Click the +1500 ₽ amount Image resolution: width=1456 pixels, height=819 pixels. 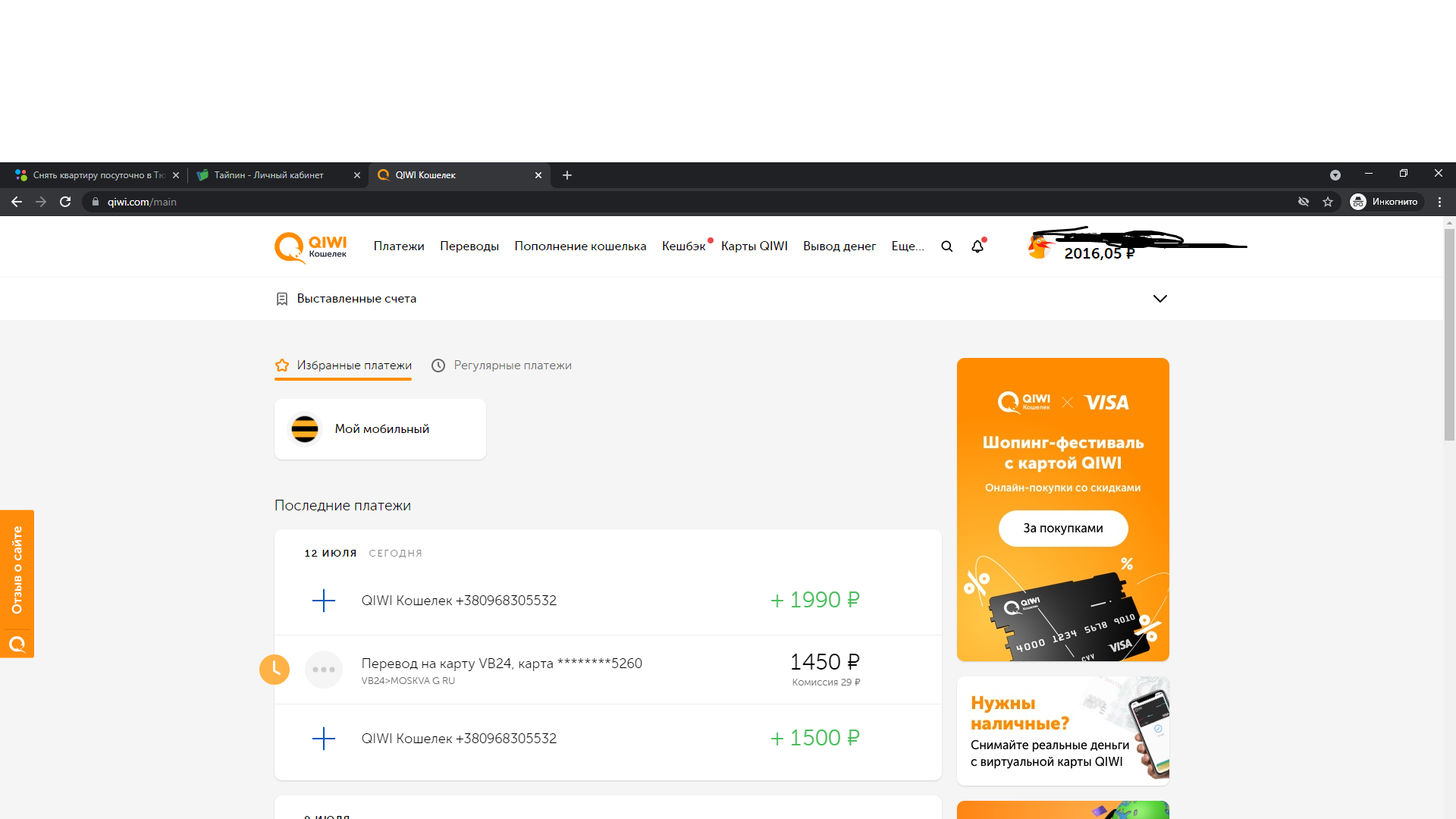[x=815, y=738]
